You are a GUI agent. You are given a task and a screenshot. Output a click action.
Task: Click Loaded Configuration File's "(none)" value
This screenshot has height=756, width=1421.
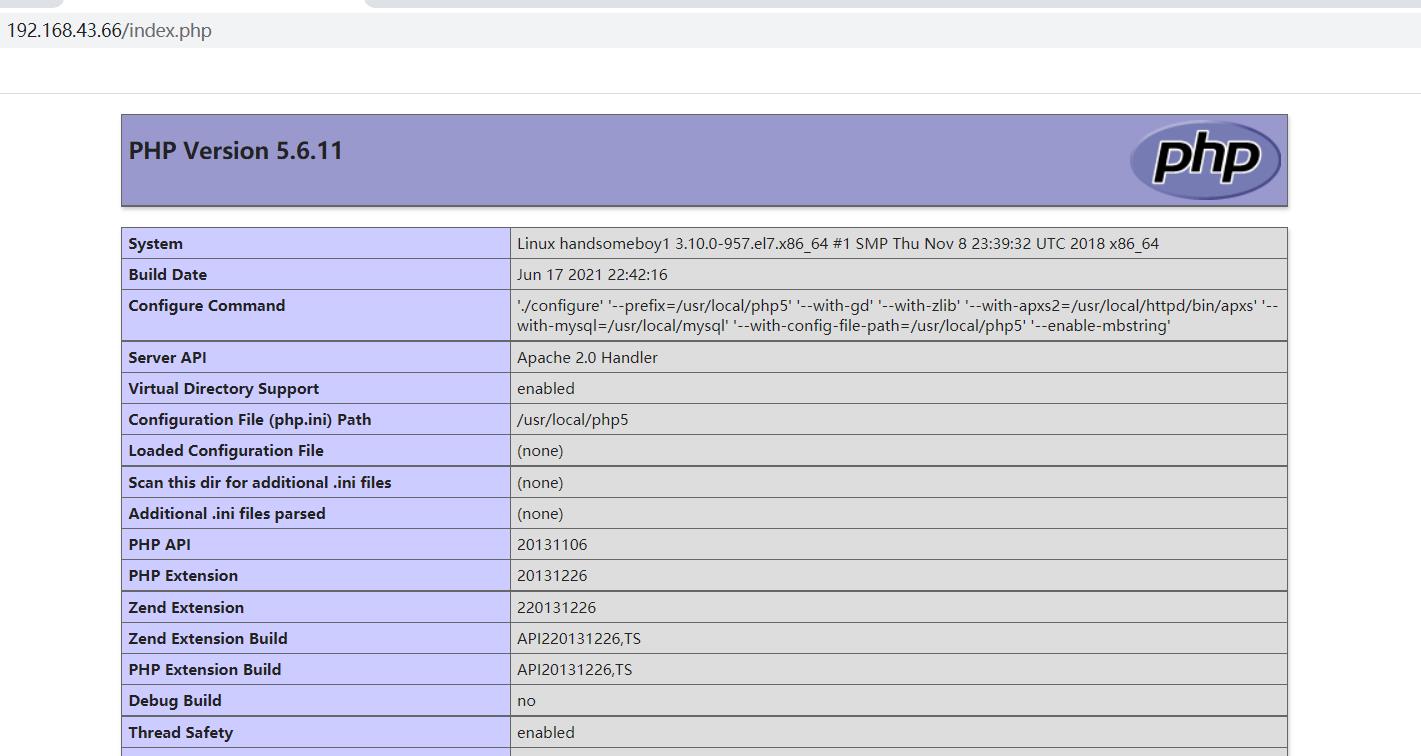[540, 451]
